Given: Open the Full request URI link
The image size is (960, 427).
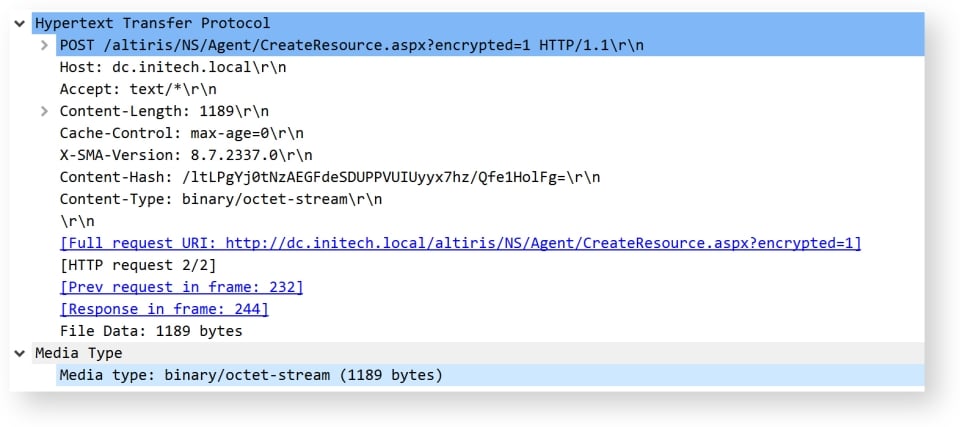Looking at the screenshot, I should pyautogui.click(x=460, y=243).
